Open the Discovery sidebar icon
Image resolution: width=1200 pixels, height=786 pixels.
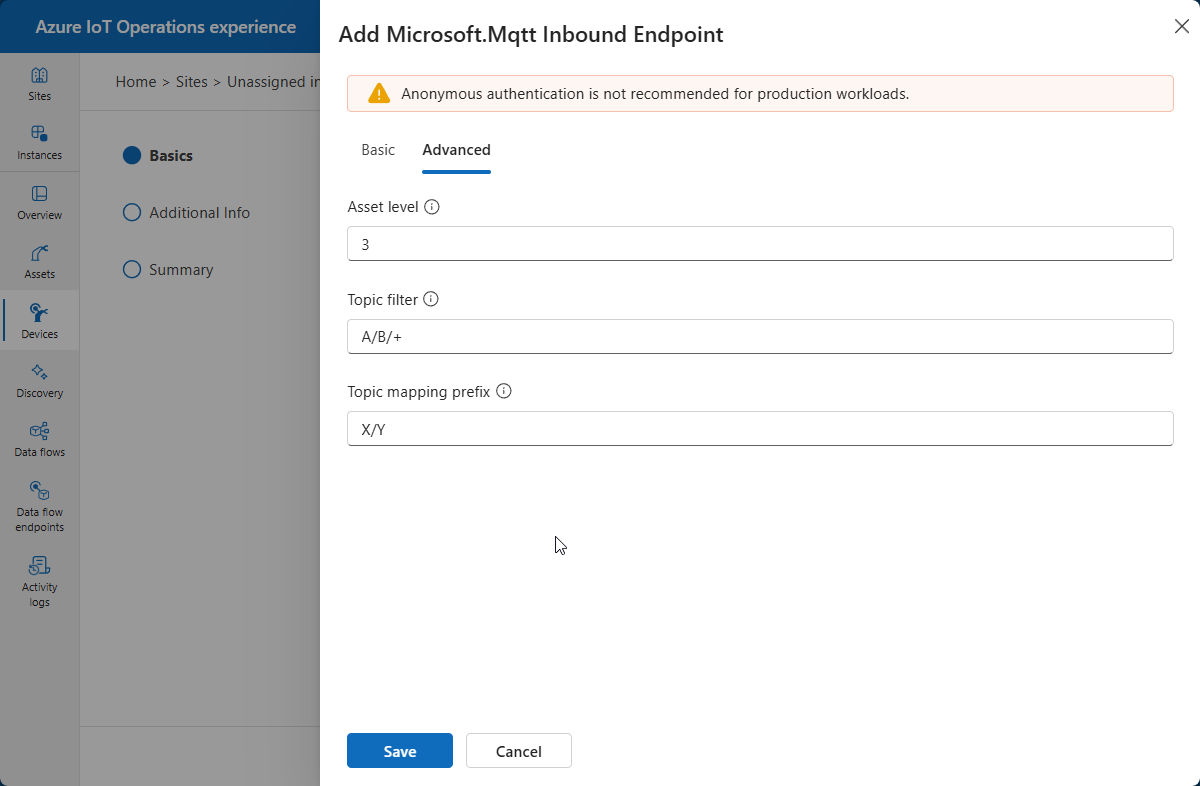(x=40, y=380)
